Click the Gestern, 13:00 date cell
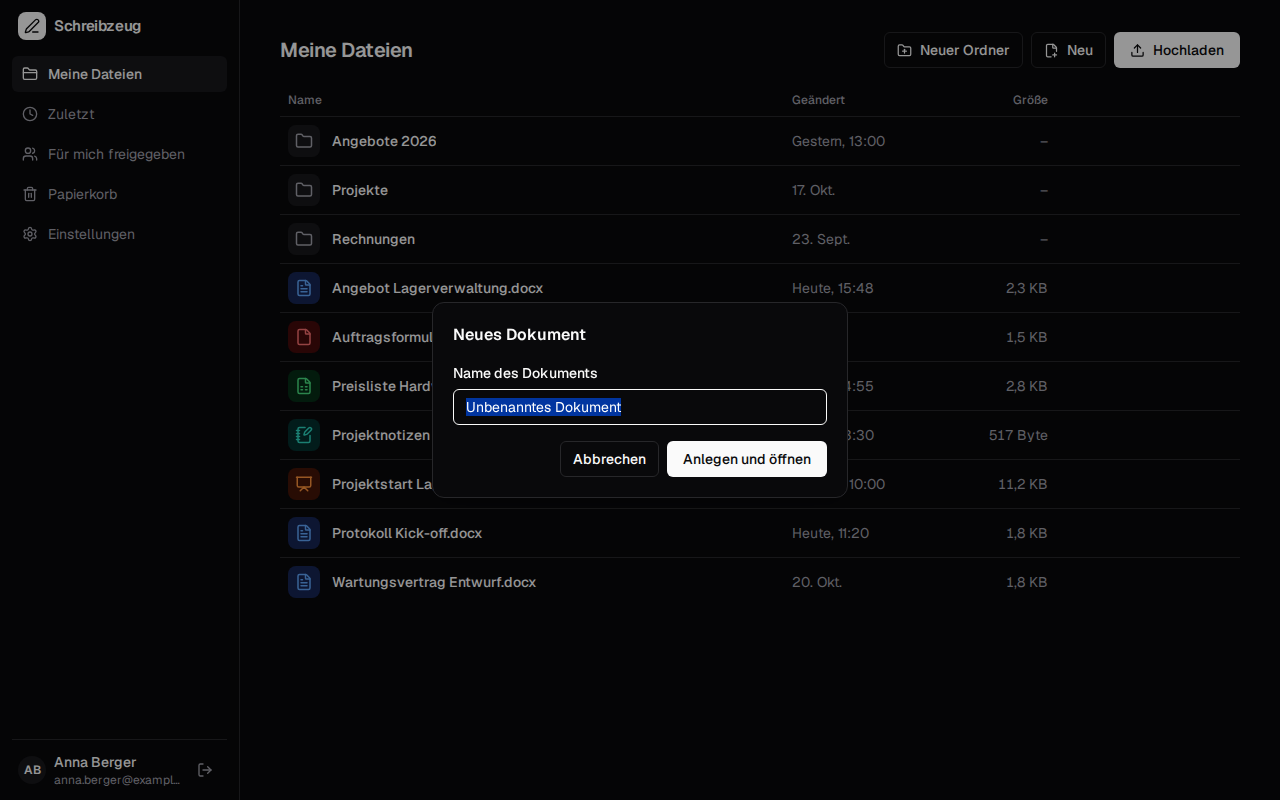Image resolution: width=1280 pixels, height=800 pixels. [x=838, y=141]
